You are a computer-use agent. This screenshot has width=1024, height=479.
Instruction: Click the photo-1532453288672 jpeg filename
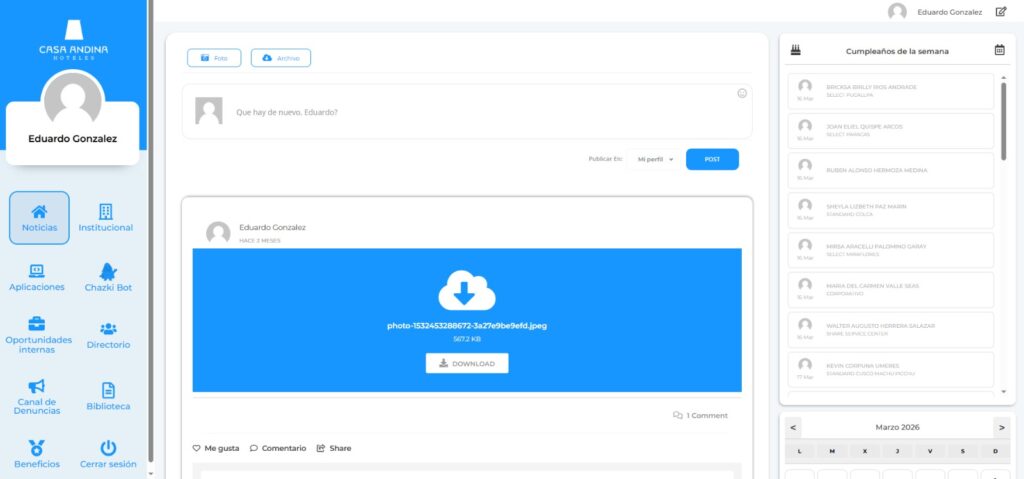[x=467, y=325]
